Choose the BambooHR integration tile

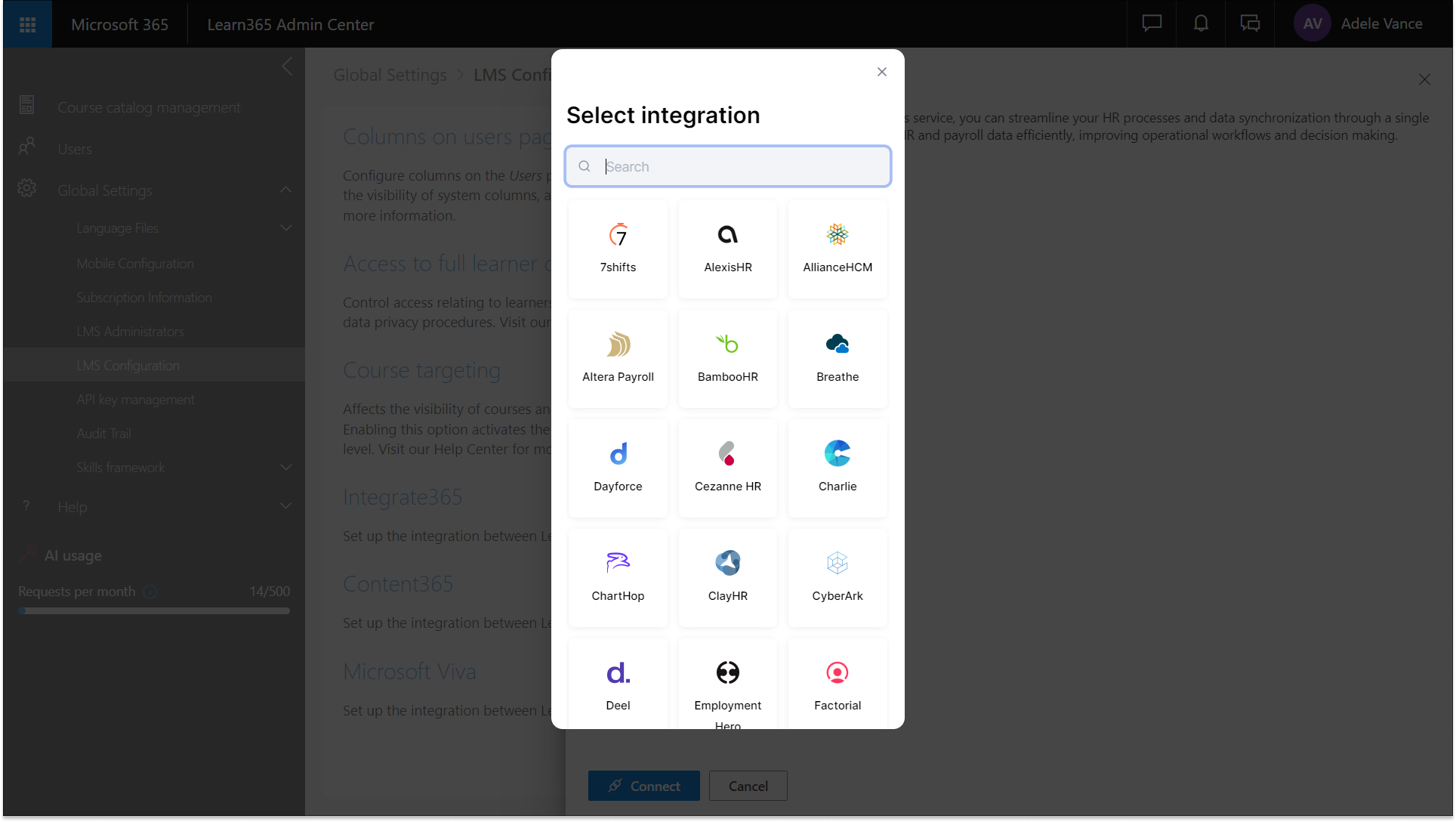pos(727,358)
